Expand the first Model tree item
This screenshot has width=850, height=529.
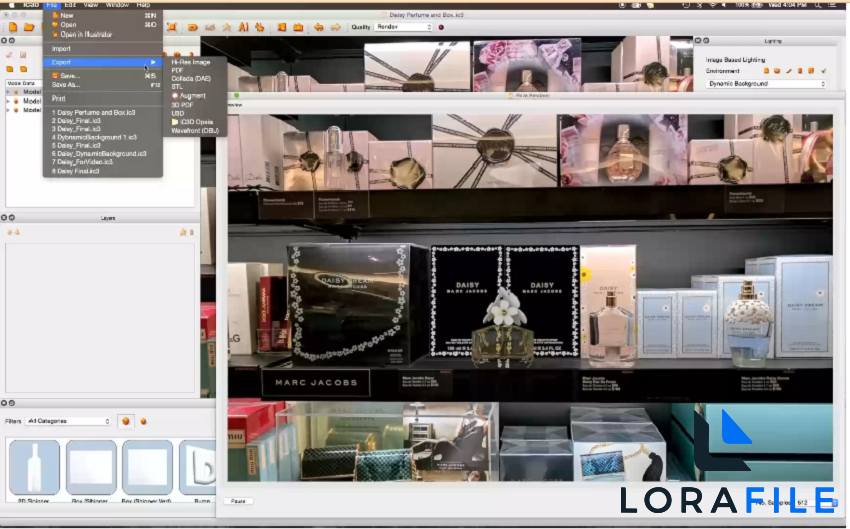(x=8, y=92)
